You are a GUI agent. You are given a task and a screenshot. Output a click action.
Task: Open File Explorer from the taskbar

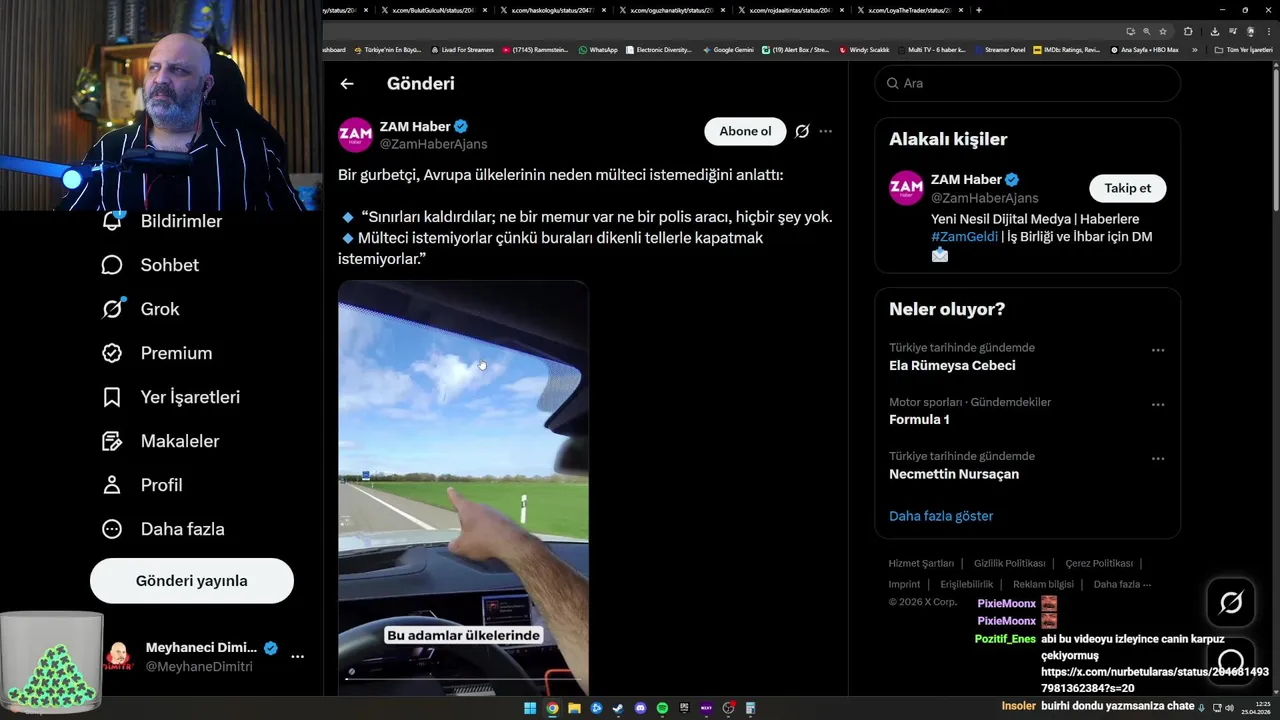click(x=574, y=708)
